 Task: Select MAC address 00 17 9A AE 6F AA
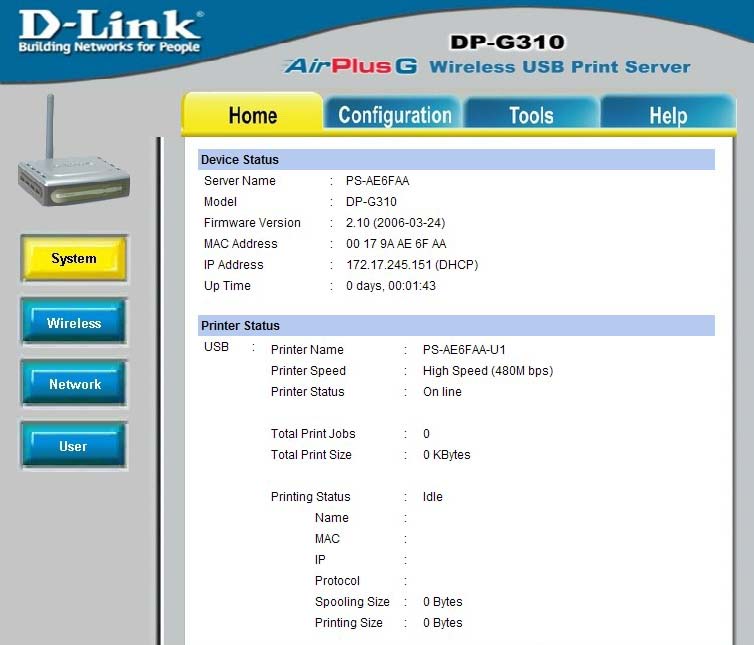pyautogui.click(x=396, y=244)
